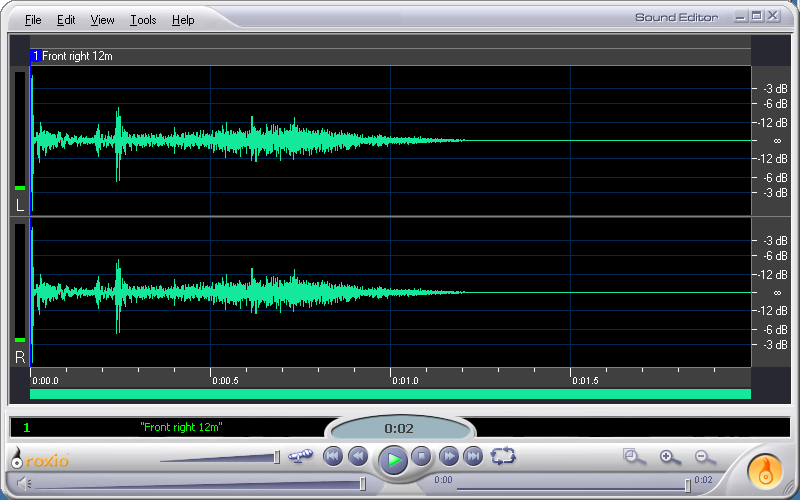
Task: Open the File menu
Action: click(33, 20)
